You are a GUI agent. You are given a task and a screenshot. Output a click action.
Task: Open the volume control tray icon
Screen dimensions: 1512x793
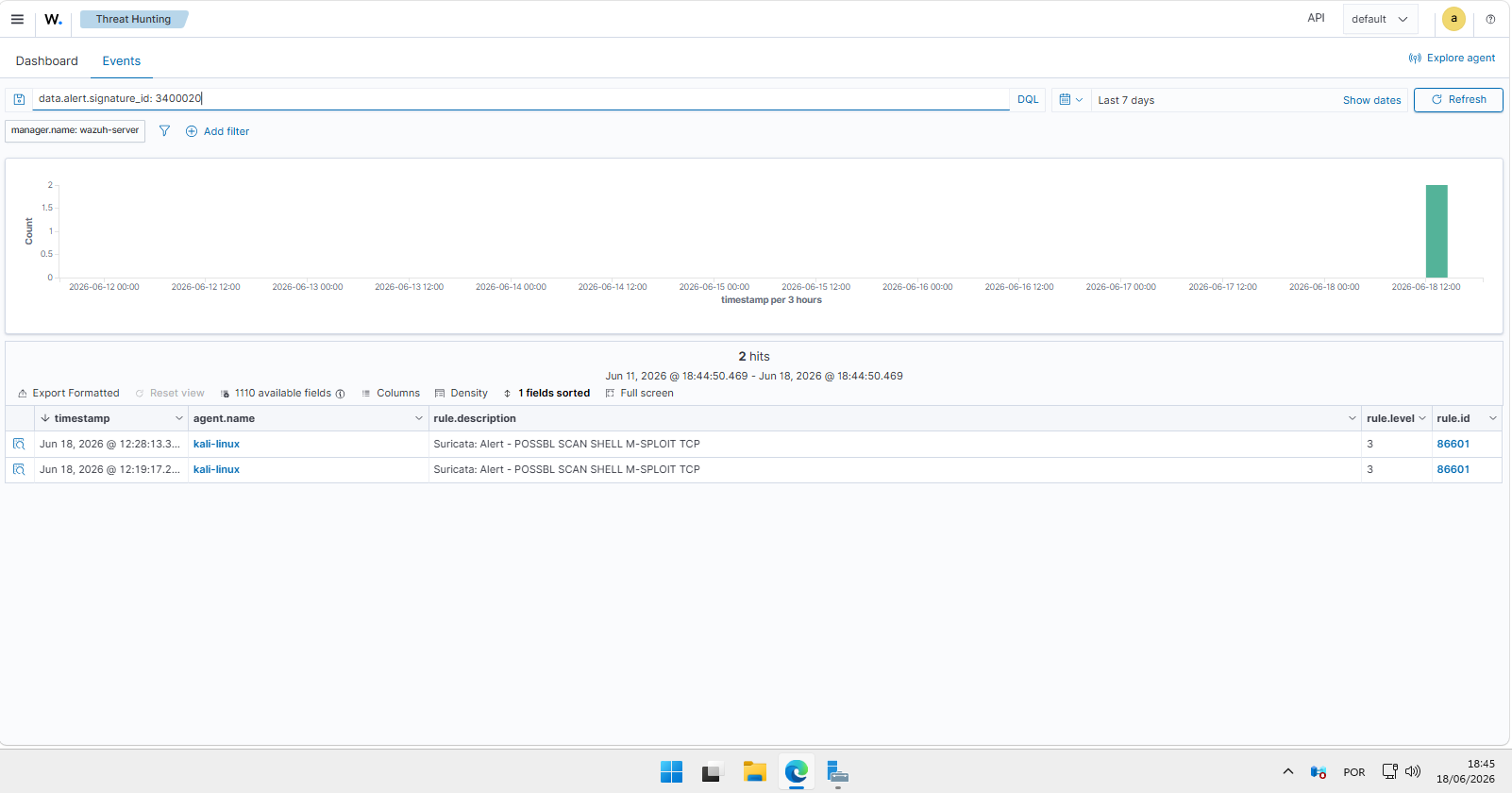coord(1413,771)
